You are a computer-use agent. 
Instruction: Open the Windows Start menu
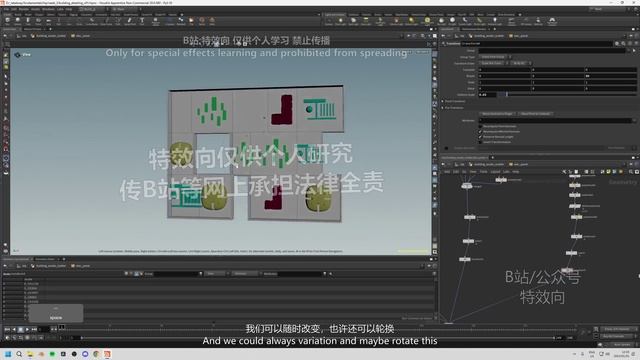pos(8,354)
